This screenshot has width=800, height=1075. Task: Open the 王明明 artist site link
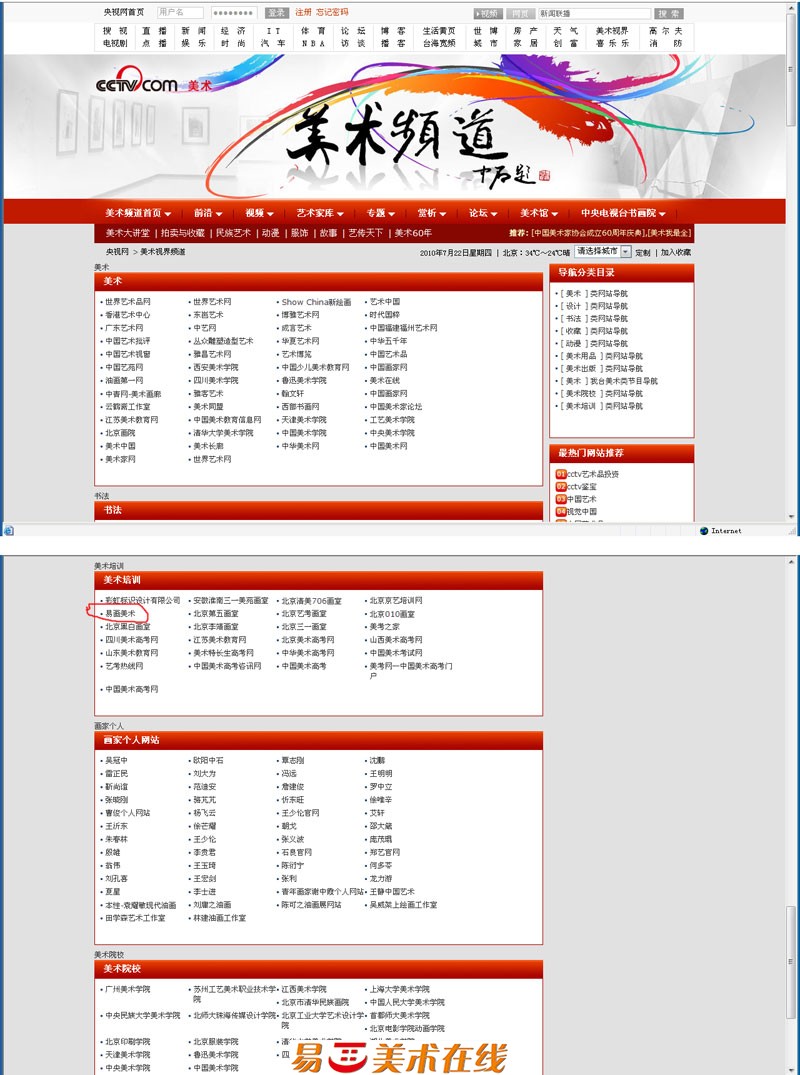coord(380,773)
